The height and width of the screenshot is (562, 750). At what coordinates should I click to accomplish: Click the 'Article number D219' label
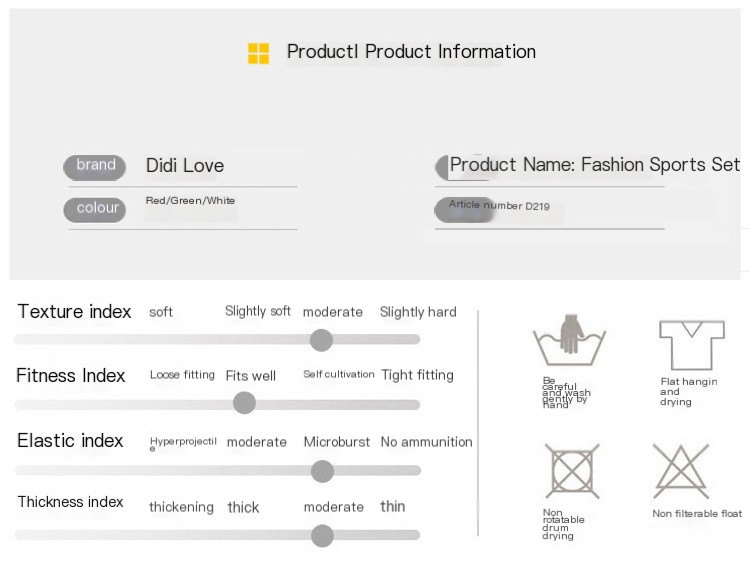pyautogui.click(x=499, y=205)
